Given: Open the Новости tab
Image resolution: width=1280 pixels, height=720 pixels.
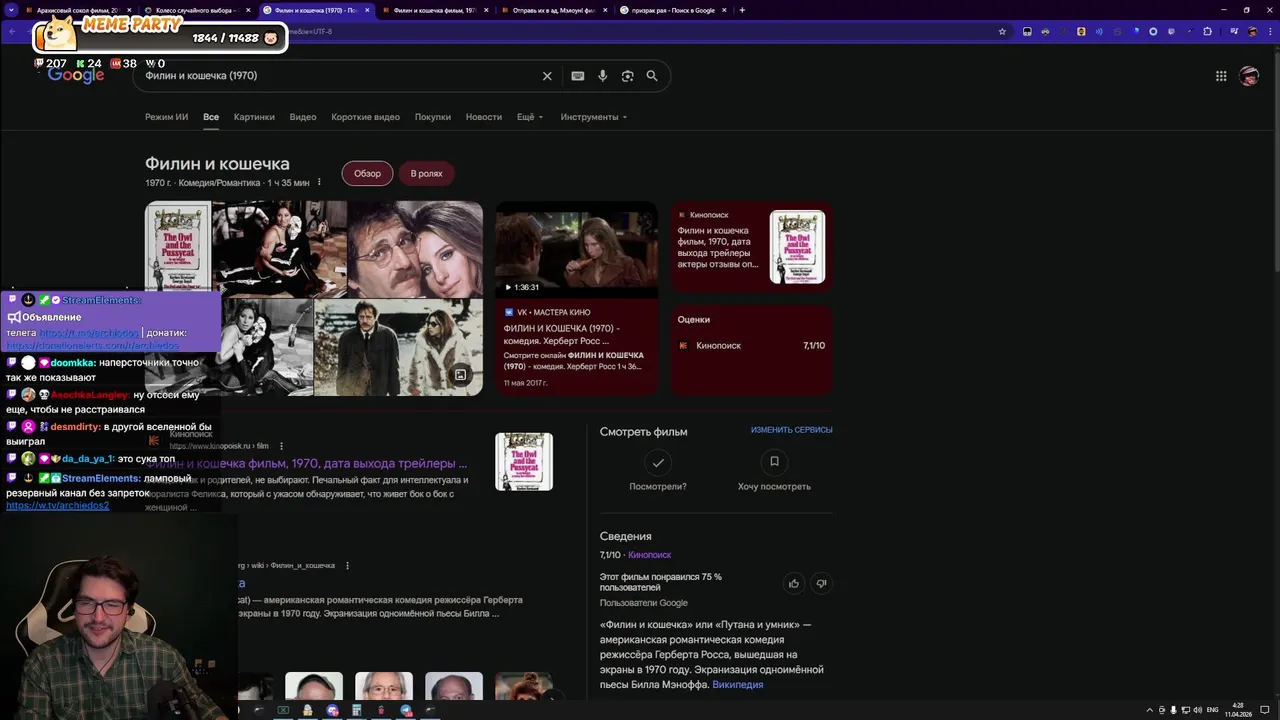Looking at the screenshot, I should (x=484, y=117).
